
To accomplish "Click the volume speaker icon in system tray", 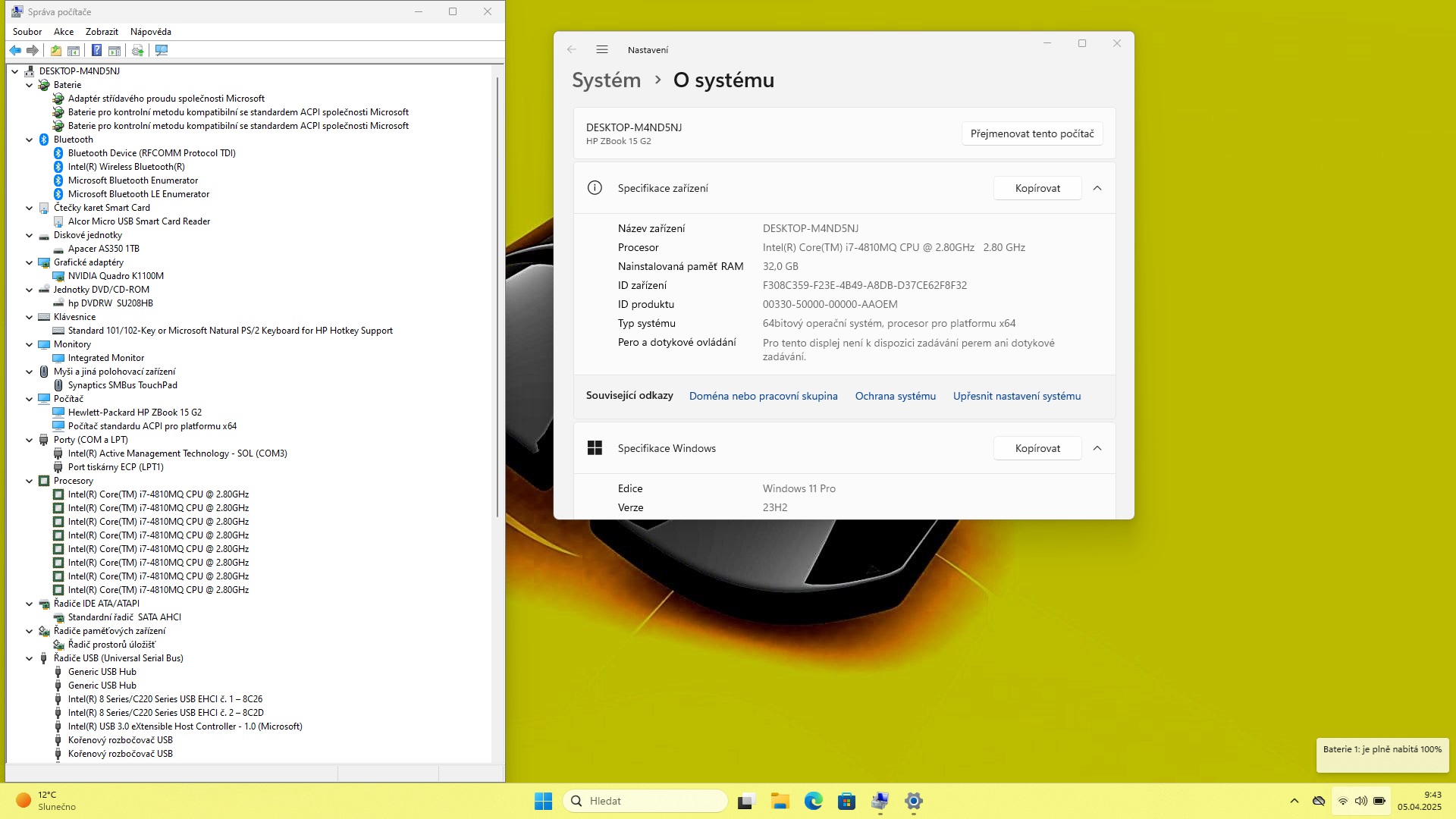I will pyautogui.click(x=1361, y=801).
